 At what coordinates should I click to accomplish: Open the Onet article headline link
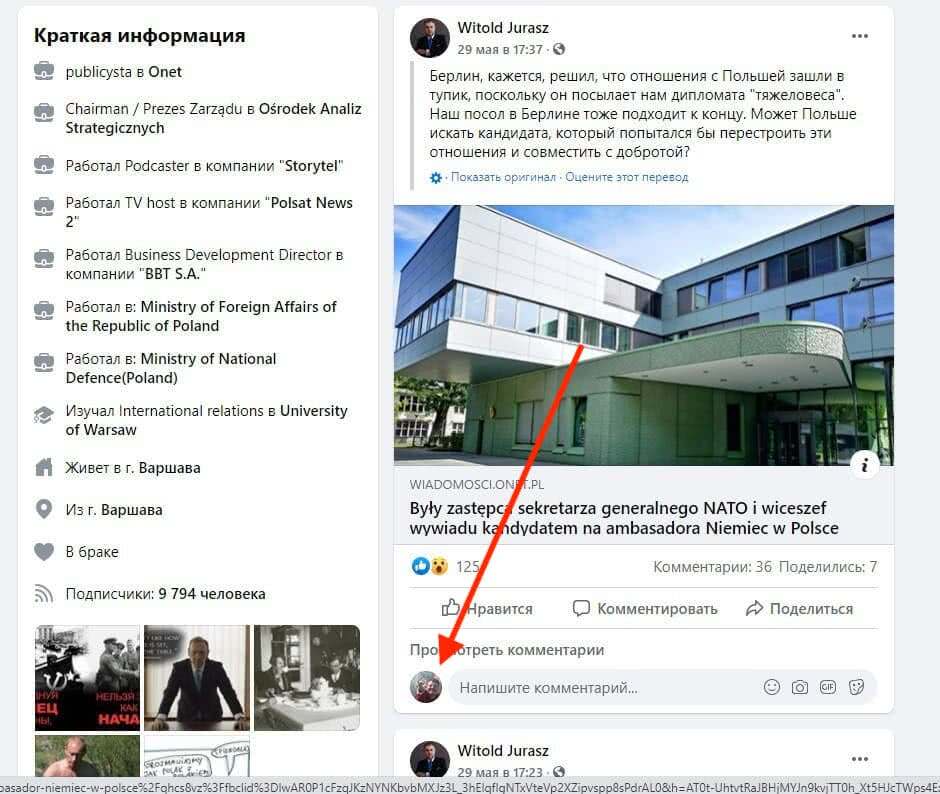coord(623,518)
